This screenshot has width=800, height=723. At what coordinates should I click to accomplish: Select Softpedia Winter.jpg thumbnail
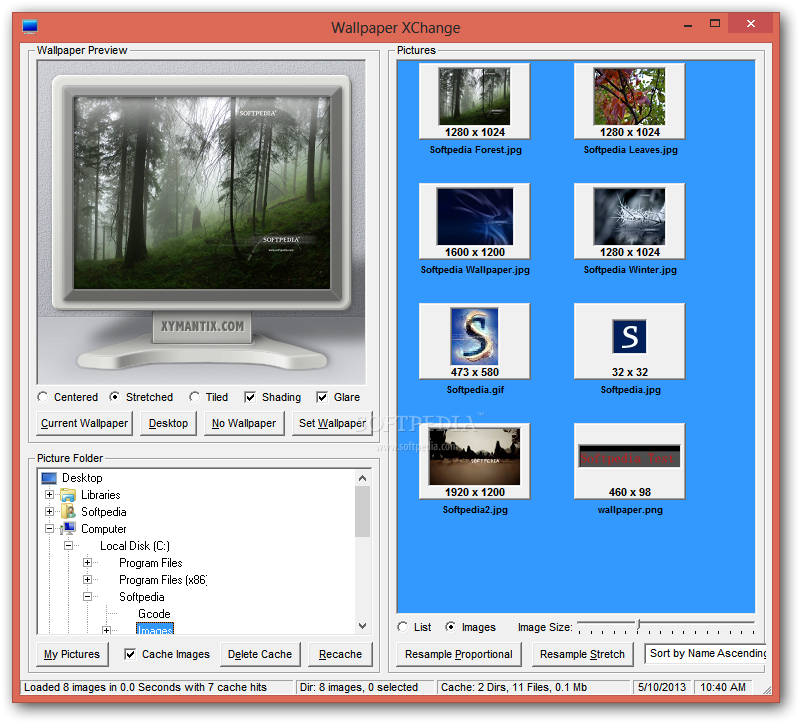point(630,221)
